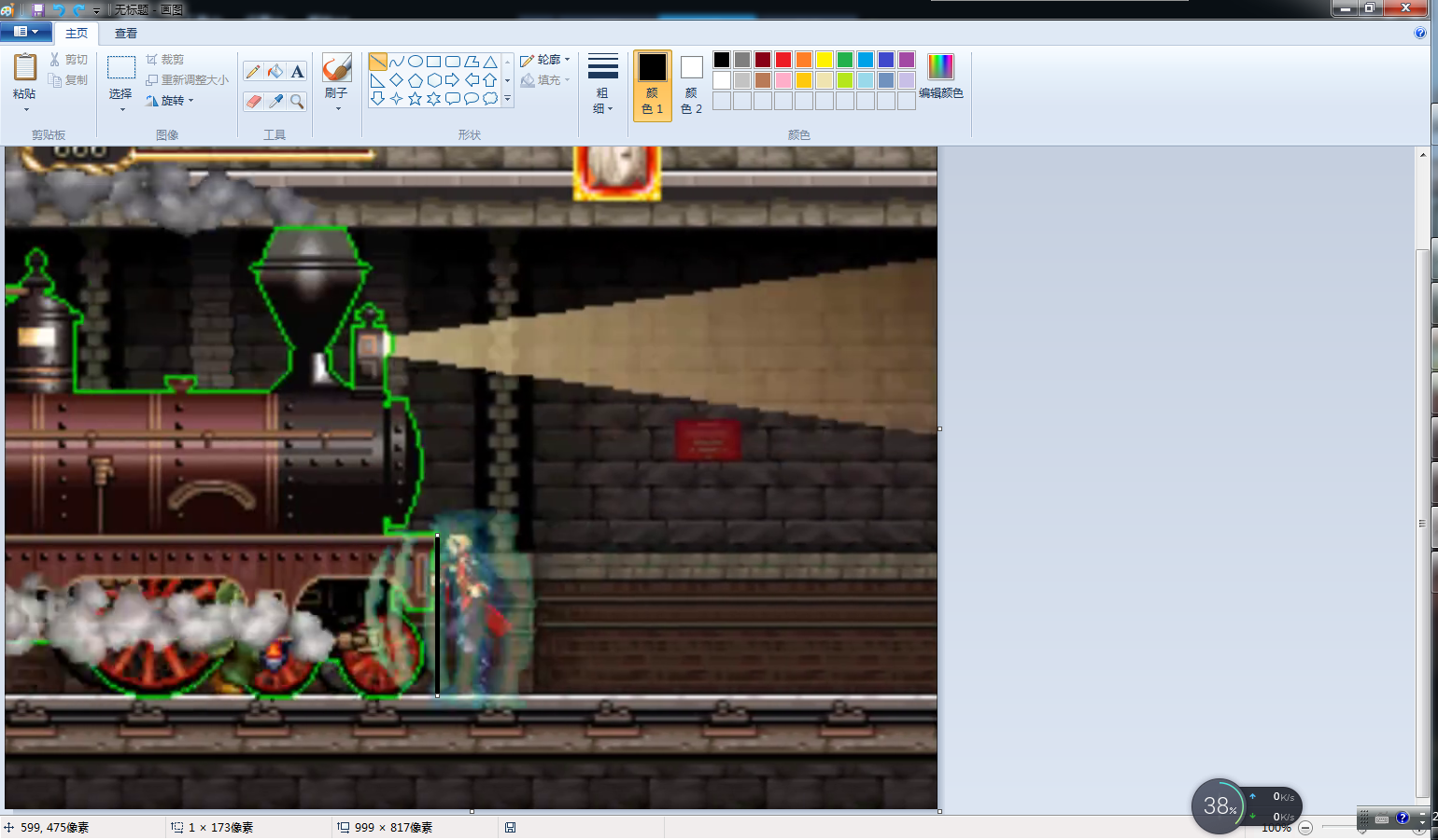Click the 剪切 cut button

pyautogui.click(x=68, y=60)
